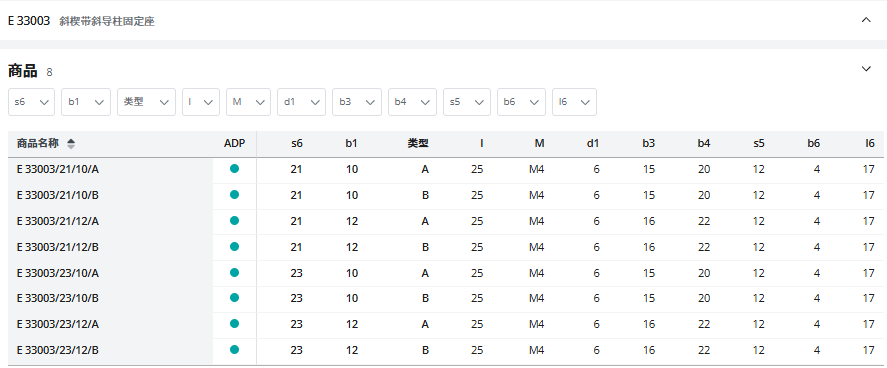Click ADP status dot for E 33003/23/12/A
Viewport: 887px width, 368px height.
tap(235, 323)
